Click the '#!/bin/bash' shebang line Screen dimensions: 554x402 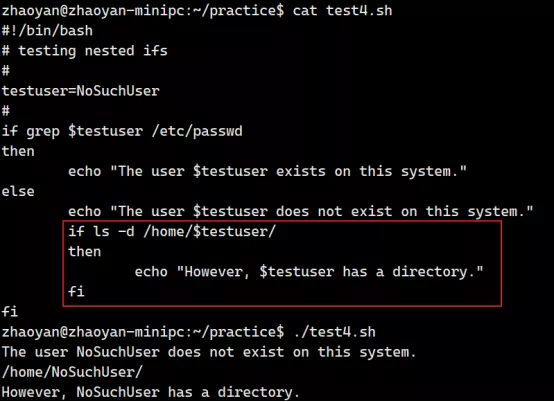click(x=47, y=31)
